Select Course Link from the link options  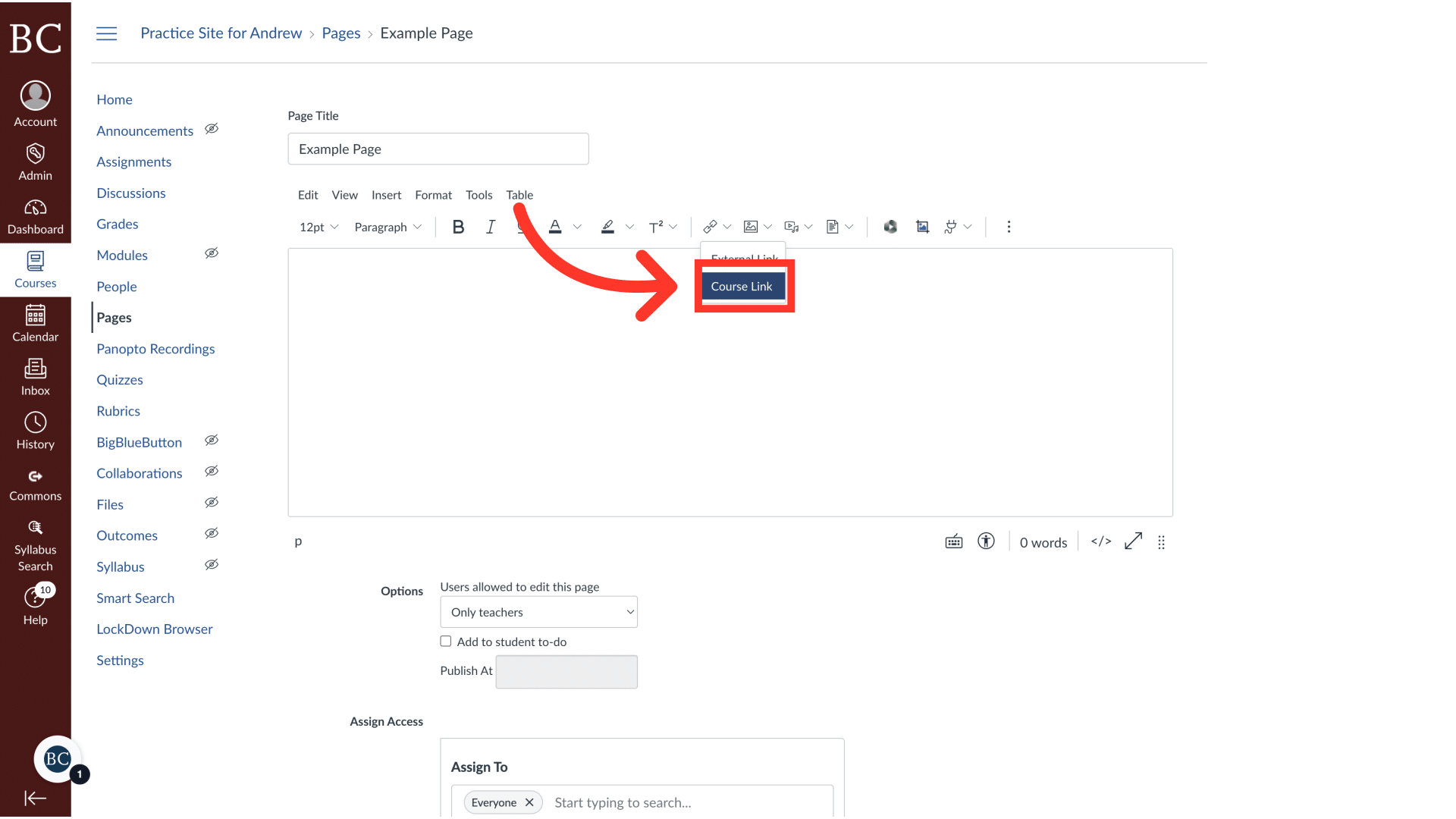point(742,286)
